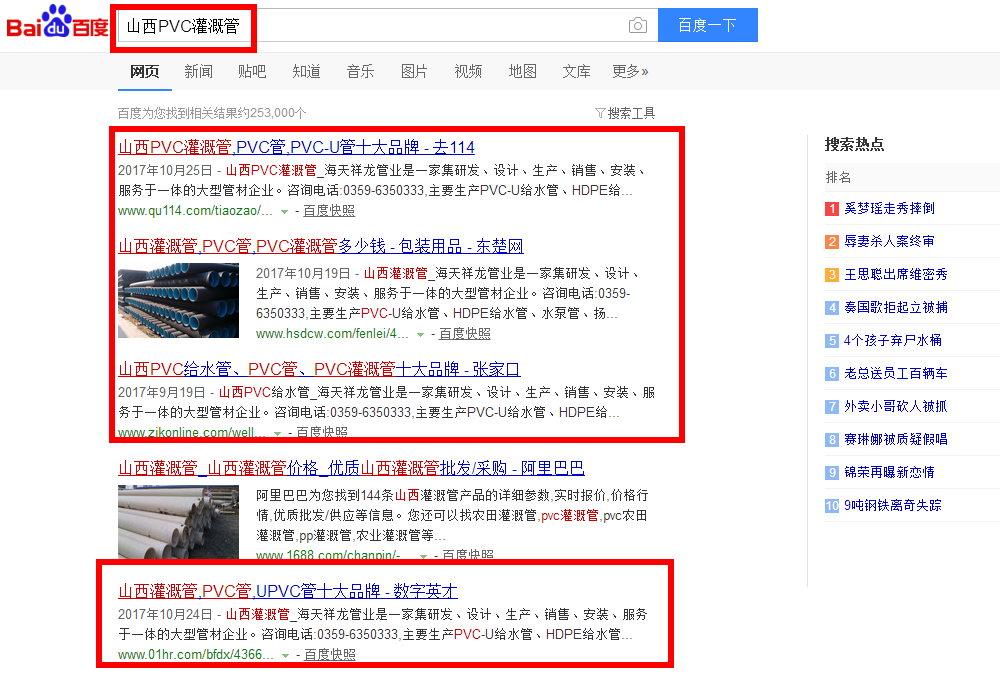Click in the search input field
Screen dimensions: 1000x678
[387, 26]
